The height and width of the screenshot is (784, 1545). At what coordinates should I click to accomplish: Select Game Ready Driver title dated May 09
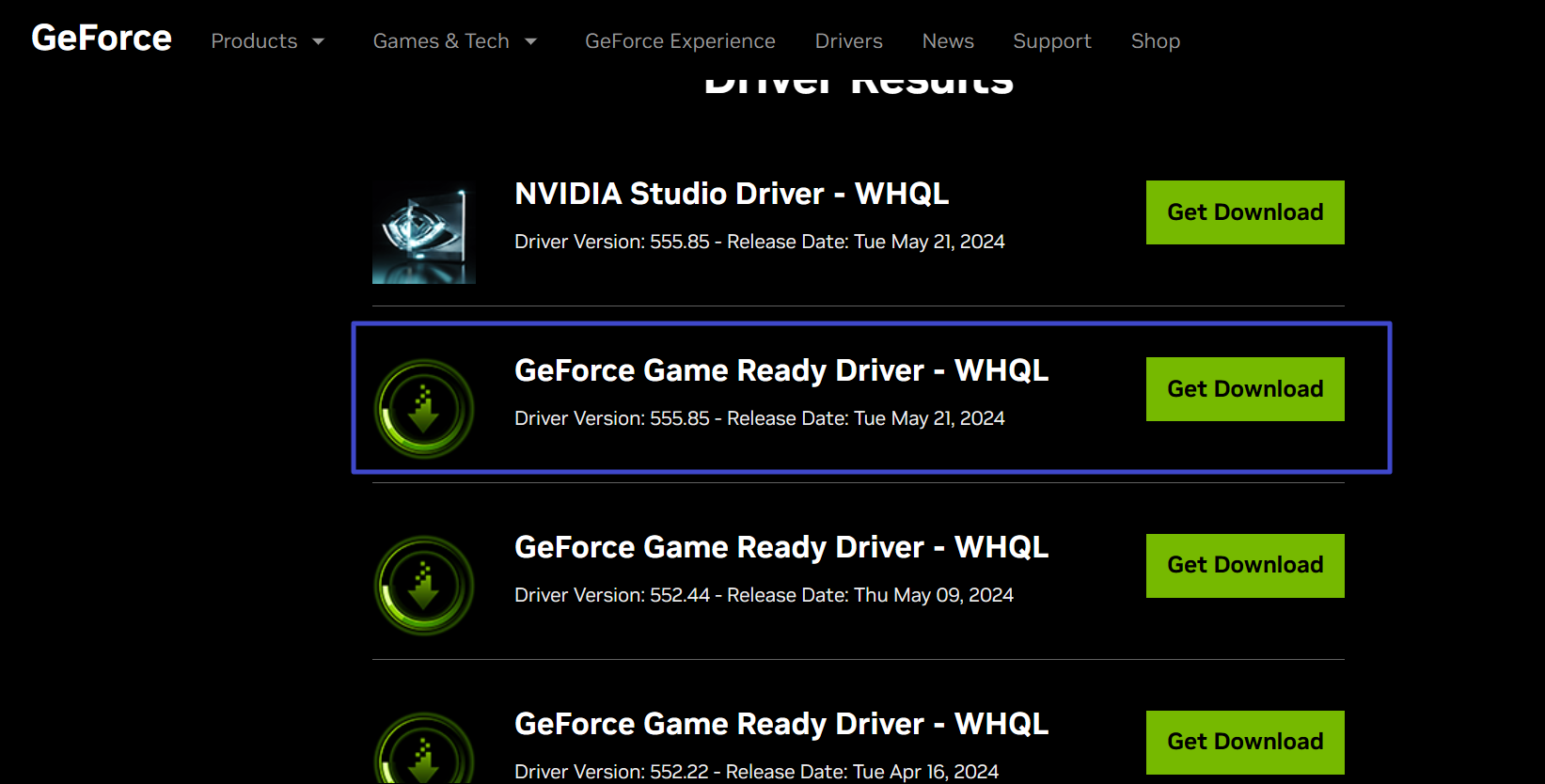(780, 547)
